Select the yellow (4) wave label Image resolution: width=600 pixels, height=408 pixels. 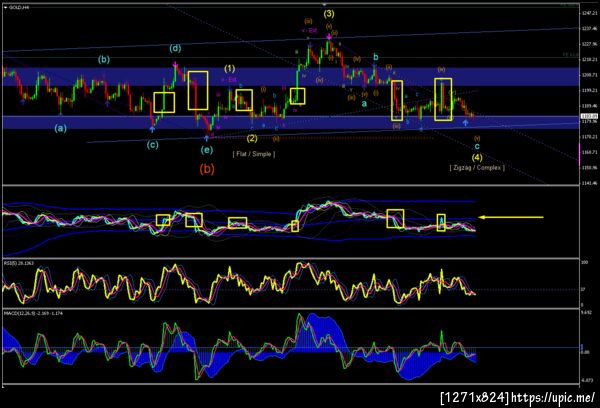coord(477,157)
